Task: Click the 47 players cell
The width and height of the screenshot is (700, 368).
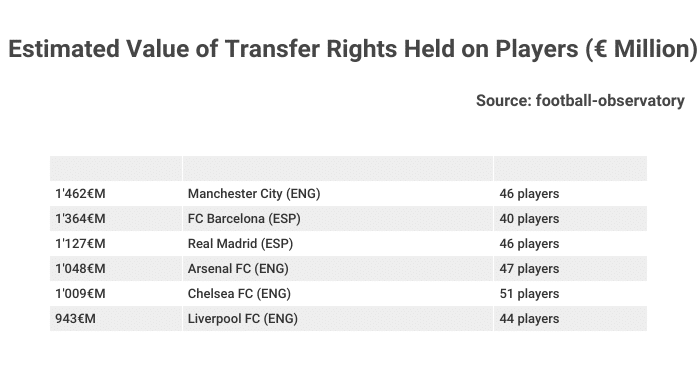Action: tap(571, 269)
